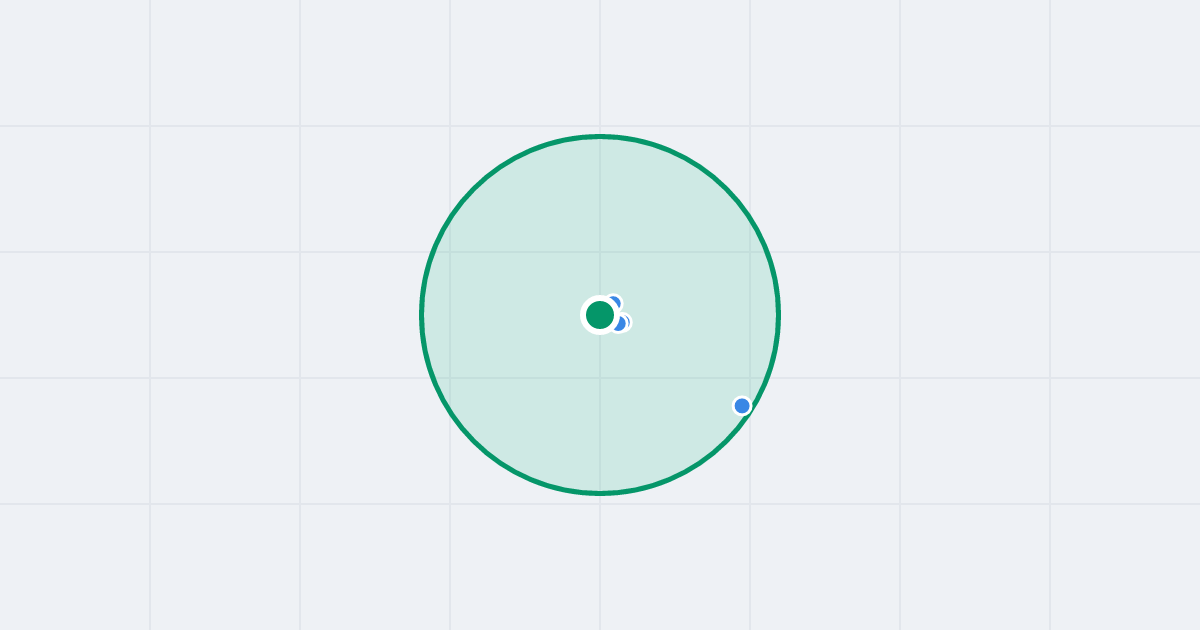
Task: Select the blue dot on the circle's edge
Action: tap(742, 406)
